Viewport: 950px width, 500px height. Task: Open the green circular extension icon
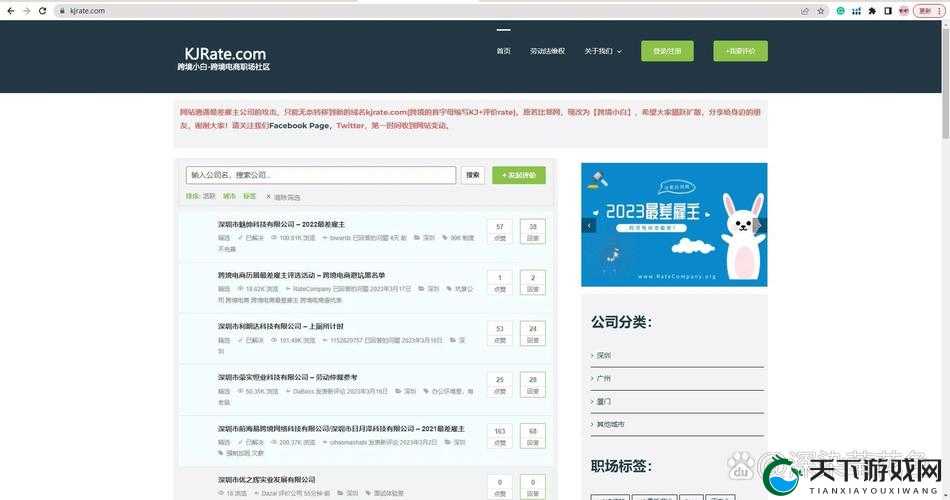[x=840, y=11]
